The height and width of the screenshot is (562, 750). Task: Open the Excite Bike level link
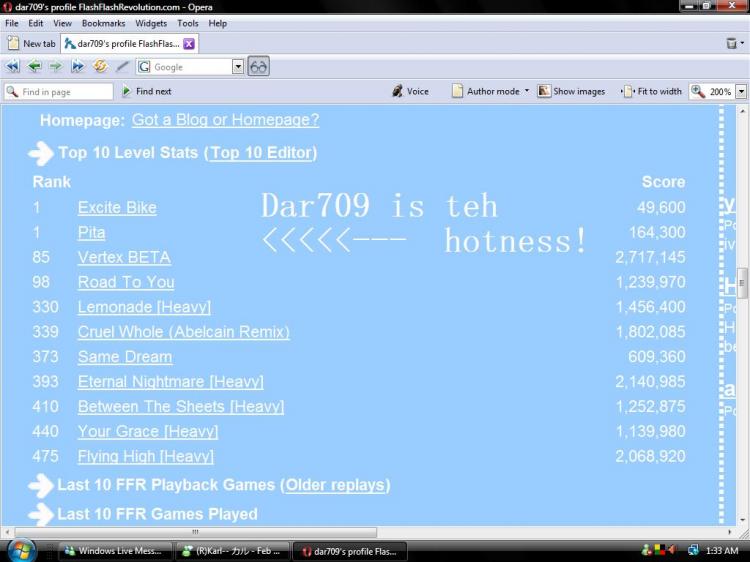point(117,208)
